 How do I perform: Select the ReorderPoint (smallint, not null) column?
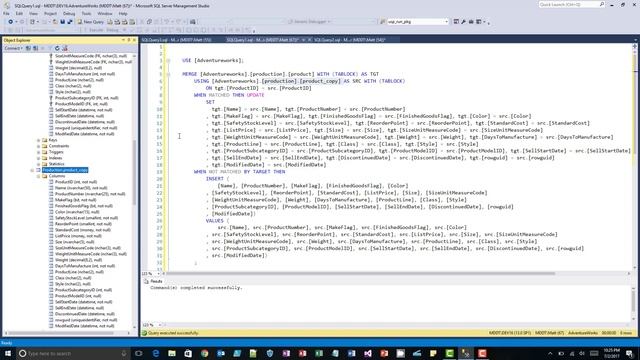(x=83, y=224)
